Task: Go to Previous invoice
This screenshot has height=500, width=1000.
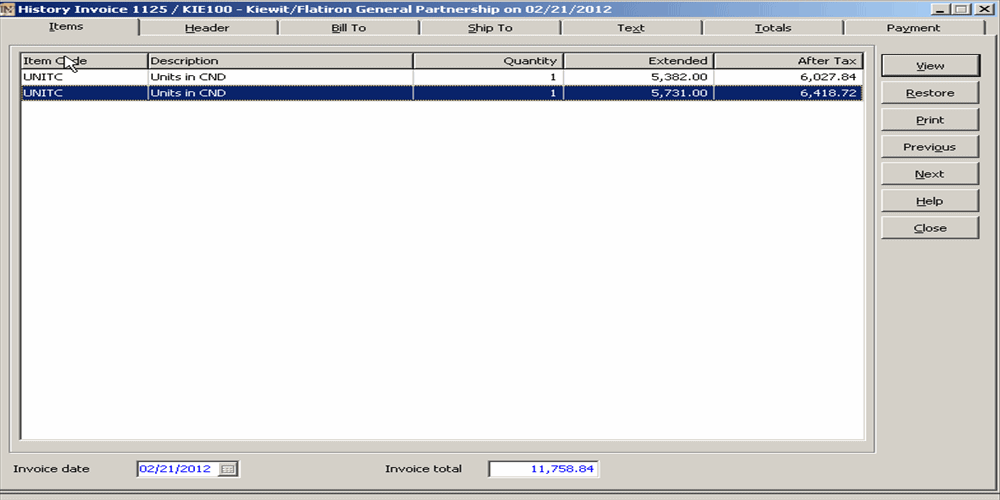Action: click(929, 147)
